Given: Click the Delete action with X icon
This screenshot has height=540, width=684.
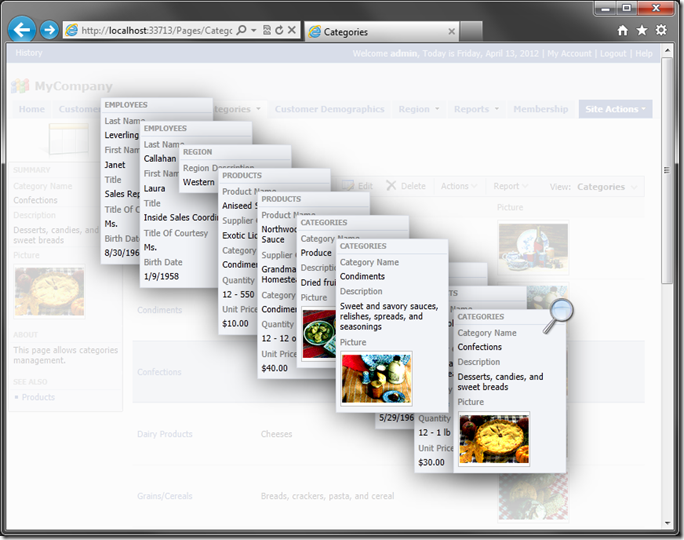Looking at the screenshot, I should click(x=406, y=186).
